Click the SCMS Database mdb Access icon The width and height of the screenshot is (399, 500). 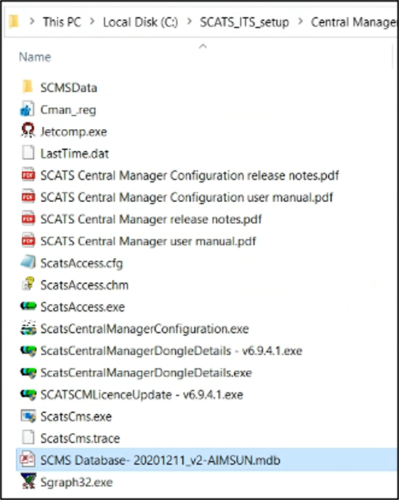click(27, 460)
